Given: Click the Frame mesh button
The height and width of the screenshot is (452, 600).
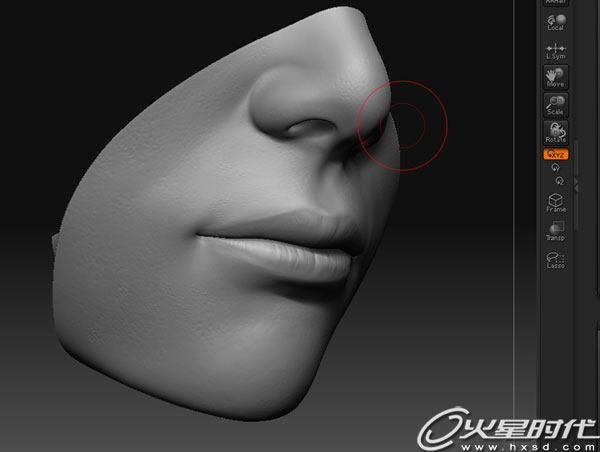Looking at the screenshot, I should [556, 203].
